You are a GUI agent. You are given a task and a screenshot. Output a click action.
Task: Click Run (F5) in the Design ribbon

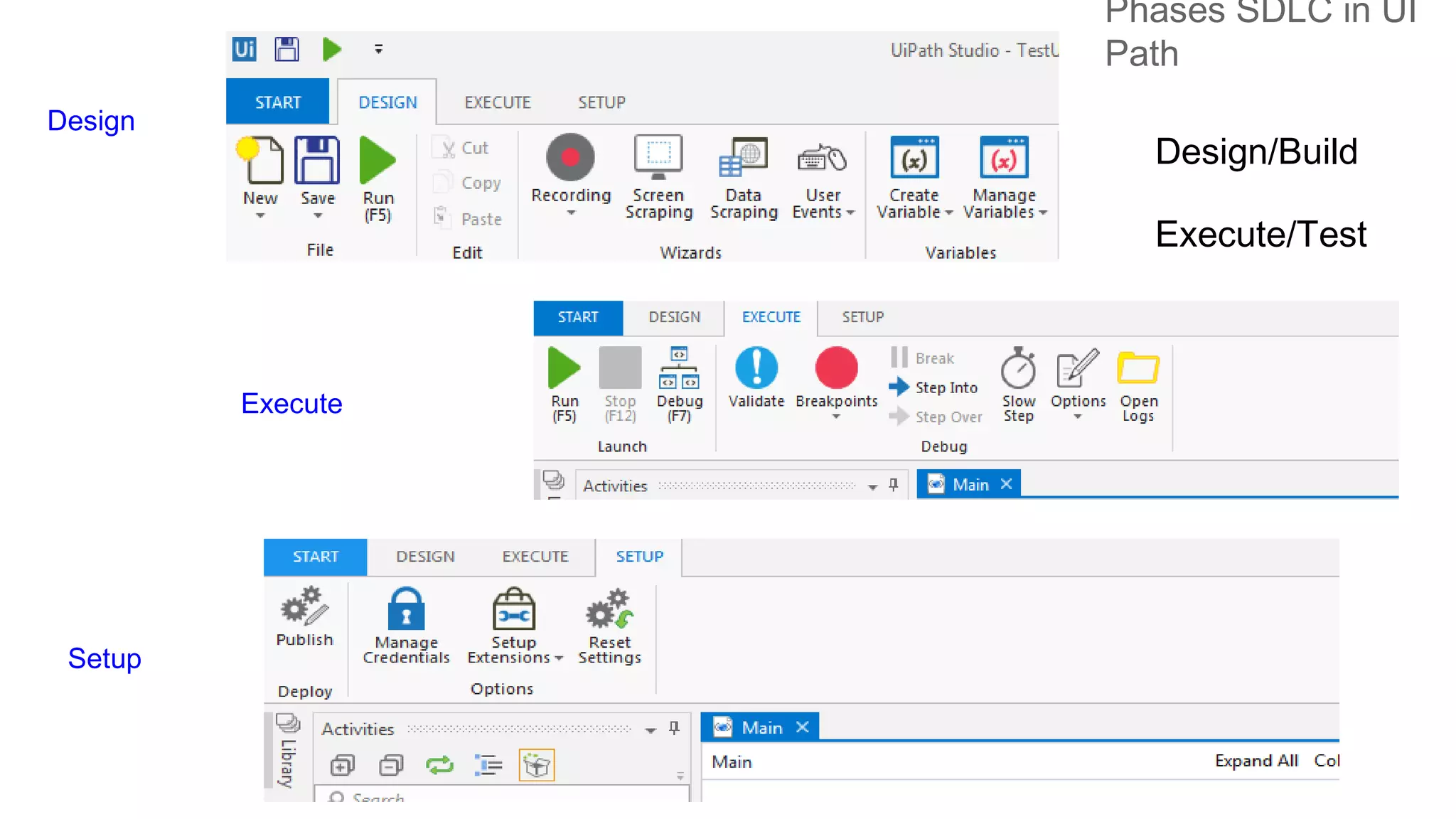coord(378,178)
